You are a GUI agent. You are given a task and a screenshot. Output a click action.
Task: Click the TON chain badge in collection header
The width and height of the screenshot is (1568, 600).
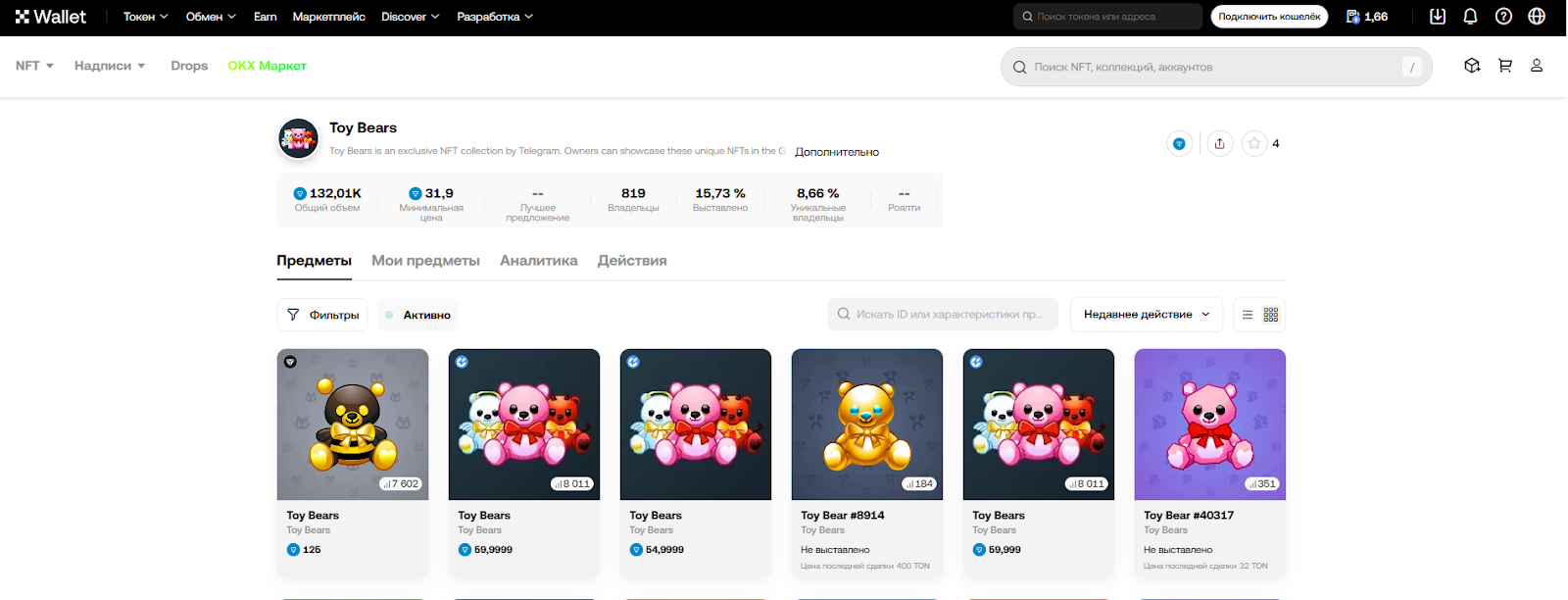tap(1179, 144)
